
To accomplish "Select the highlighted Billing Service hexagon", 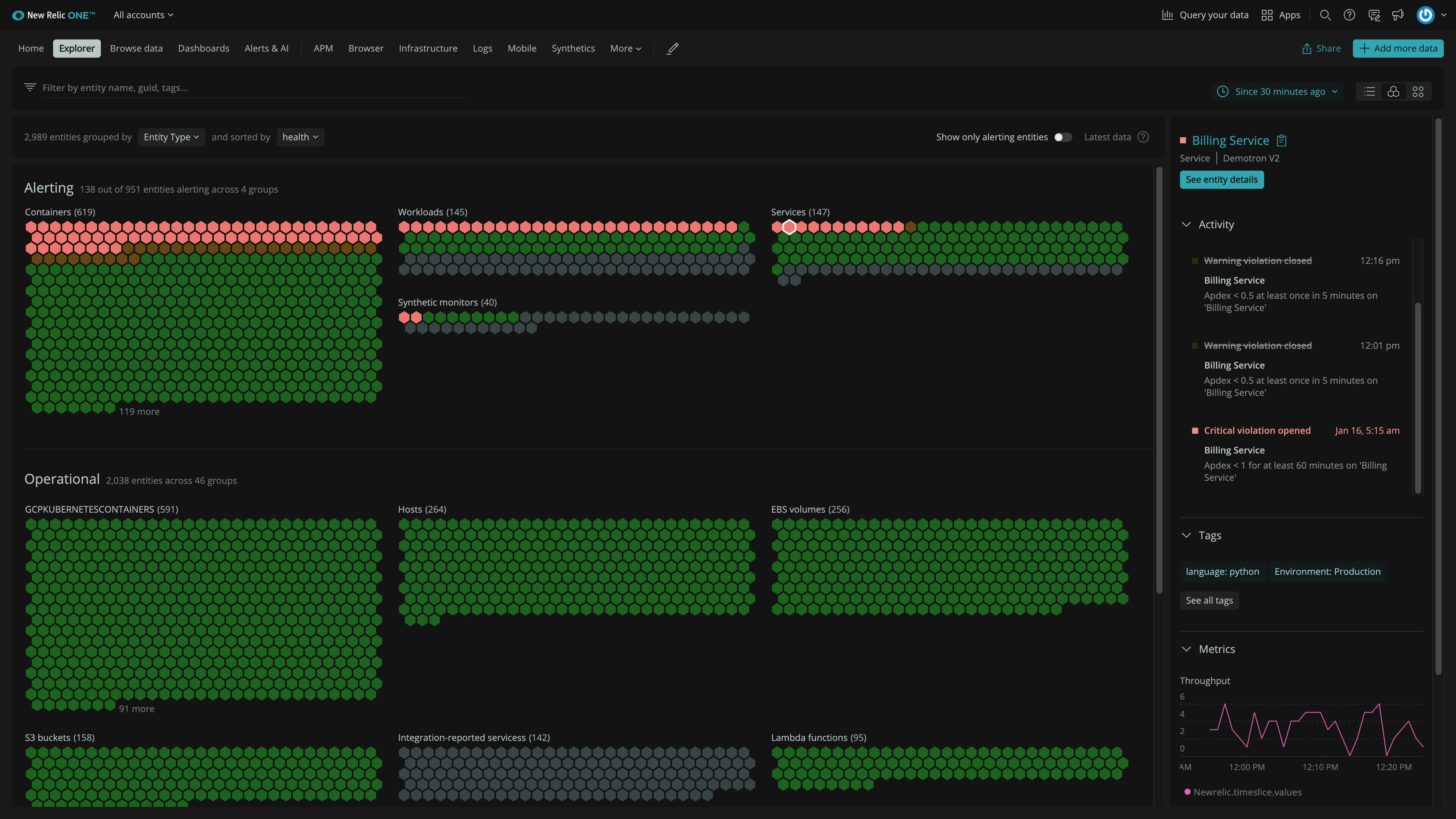I will coord(789,227).
